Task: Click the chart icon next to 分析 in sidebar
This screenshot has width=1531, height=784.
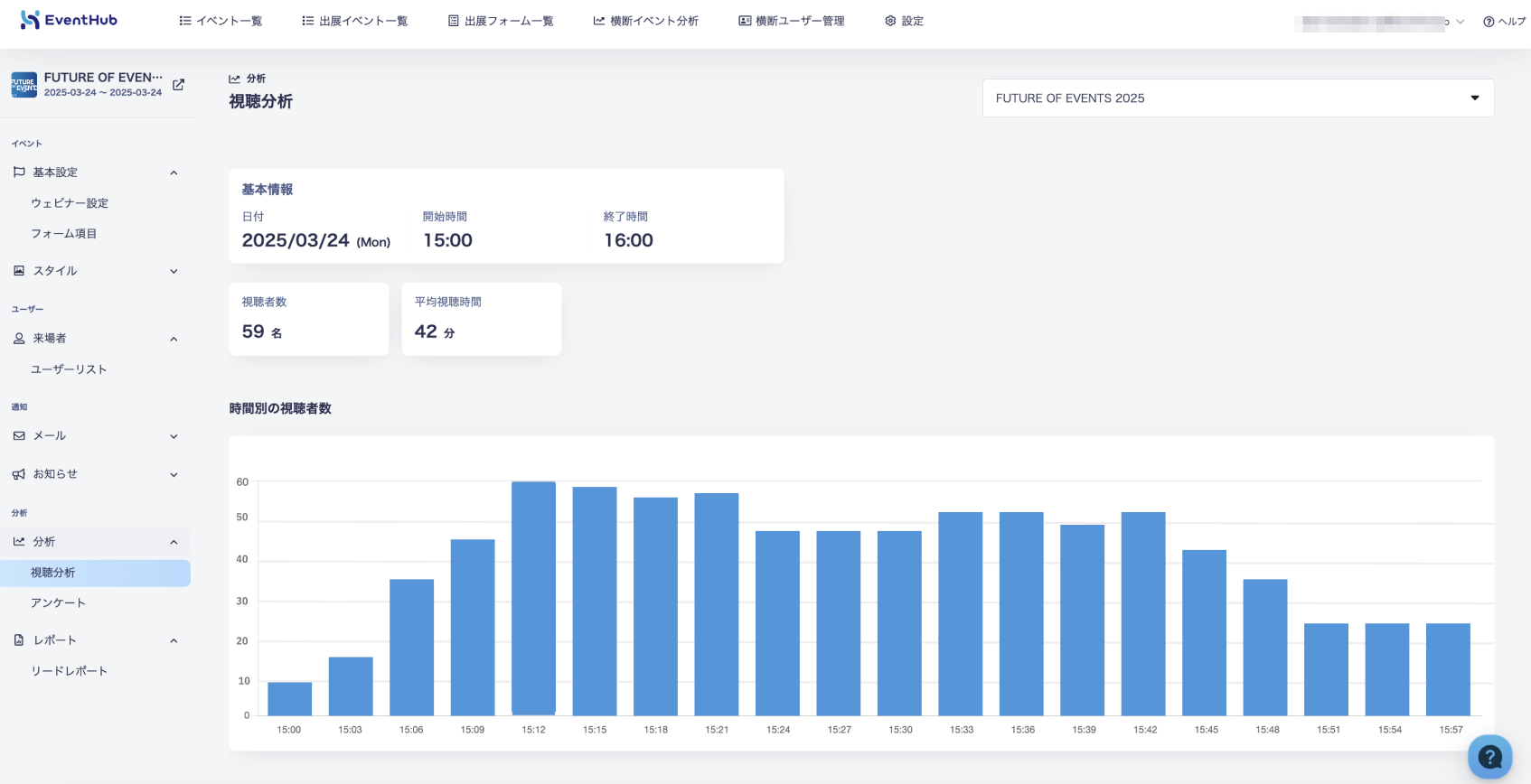Action: [x=19, y=541]
